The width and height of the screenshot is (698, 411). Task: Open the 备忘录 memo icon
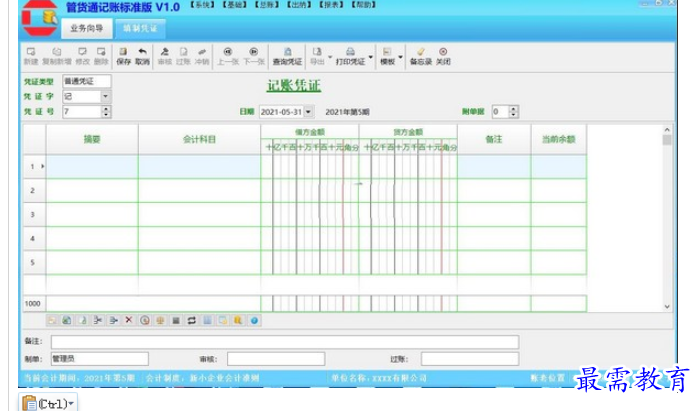tap(420, 54)
